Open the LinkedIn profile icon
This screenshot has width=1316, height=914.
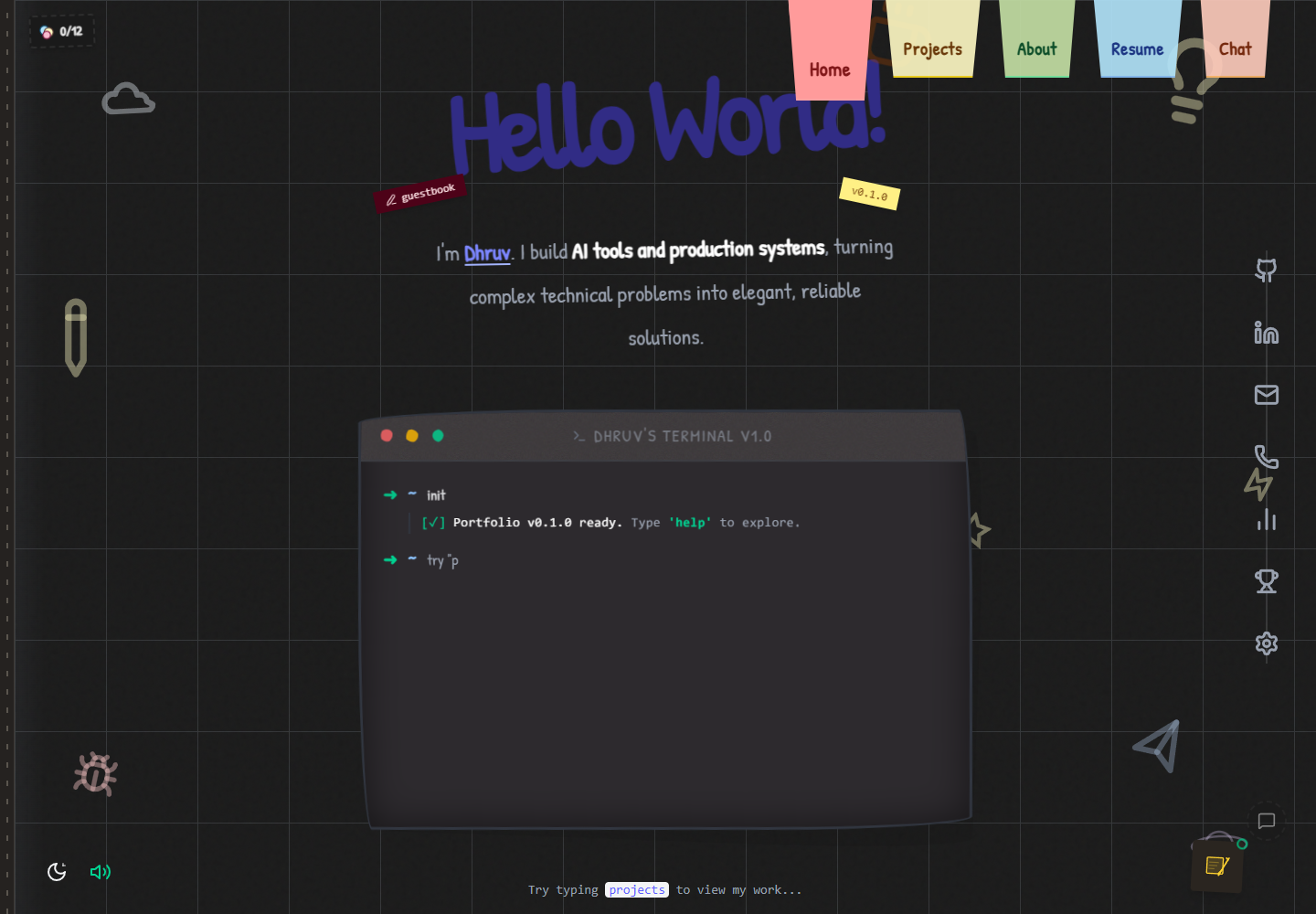coord(1266,333)
